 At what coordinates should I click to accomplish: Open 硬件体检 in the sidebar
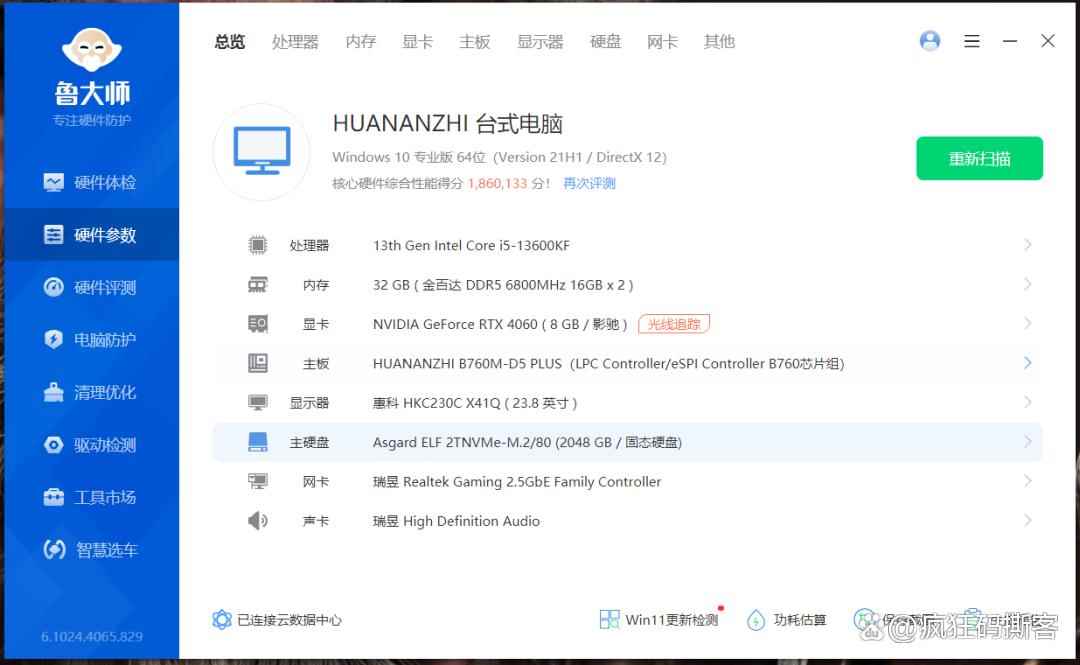90,183
